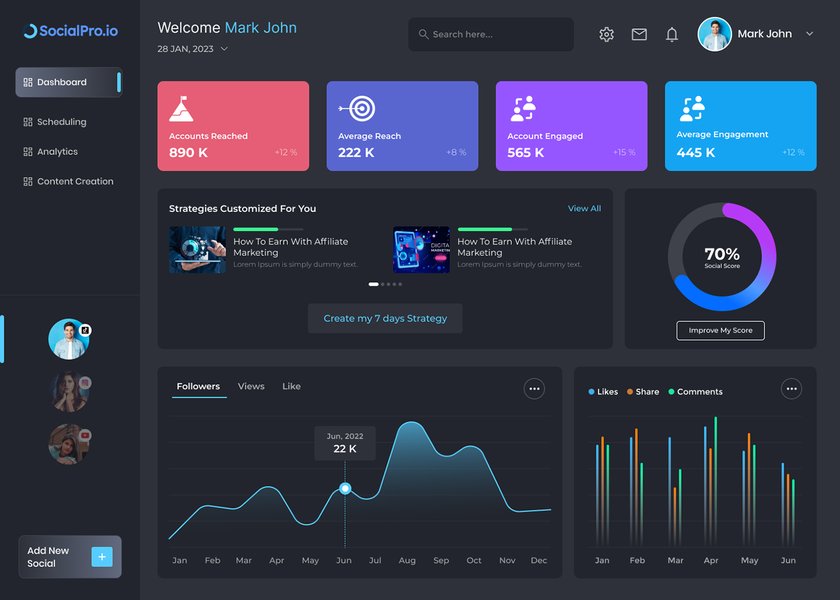Click the search magnifier icon

point(423,34)
